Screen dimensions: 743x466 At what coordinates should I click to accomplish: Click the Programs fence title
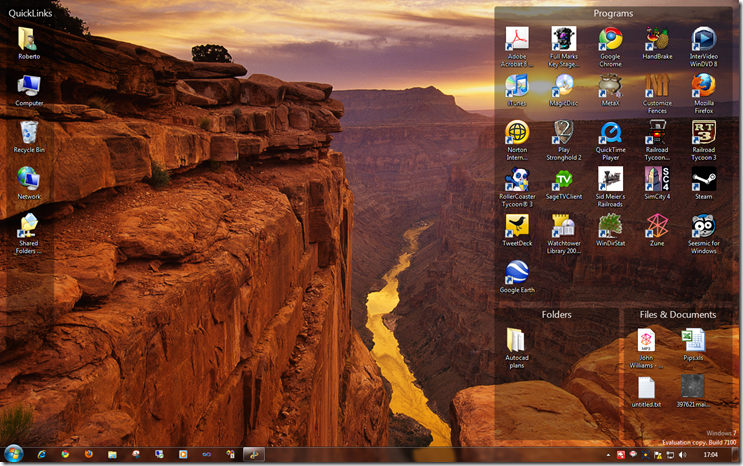613,14
